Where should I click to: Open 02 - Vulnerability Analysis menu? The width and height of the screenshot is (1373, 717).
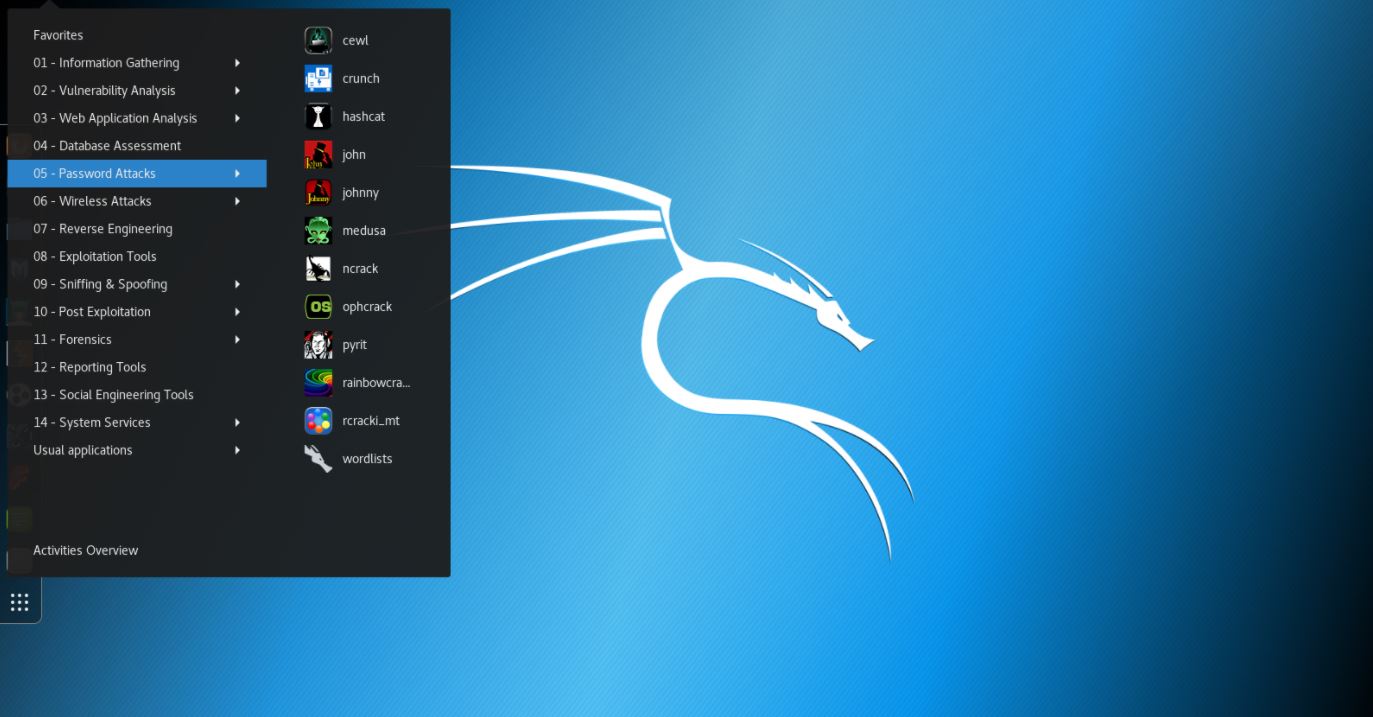click(x=137, y=91)
